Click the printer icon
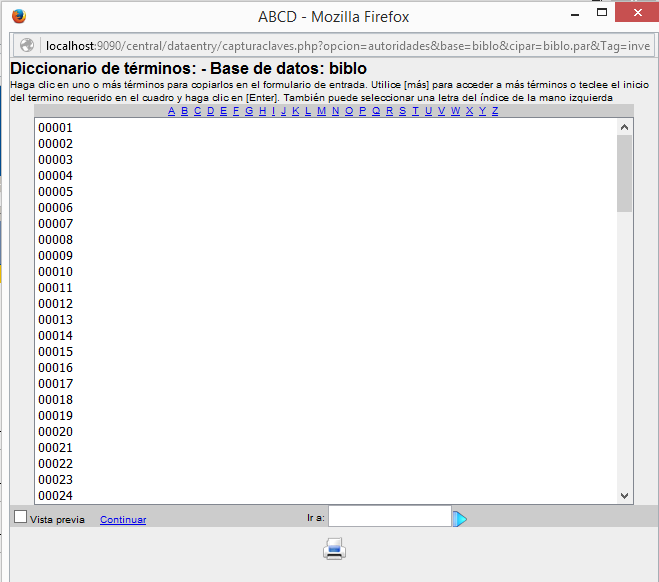659x582 pixels. 334,548
